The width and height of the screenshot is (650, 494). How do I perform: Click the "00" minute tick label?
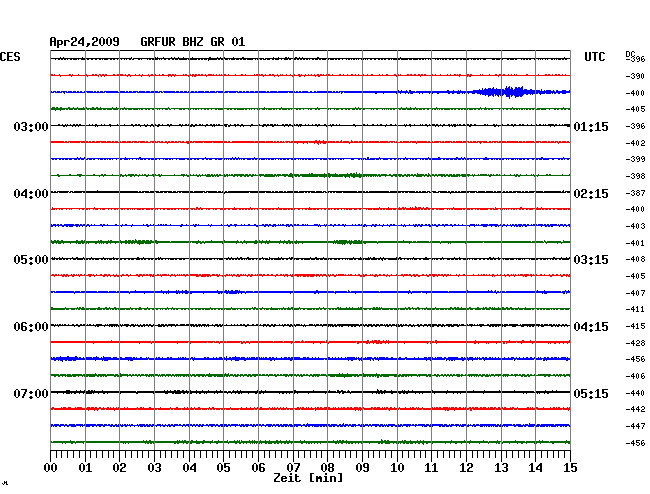click(x=51, y=467)
